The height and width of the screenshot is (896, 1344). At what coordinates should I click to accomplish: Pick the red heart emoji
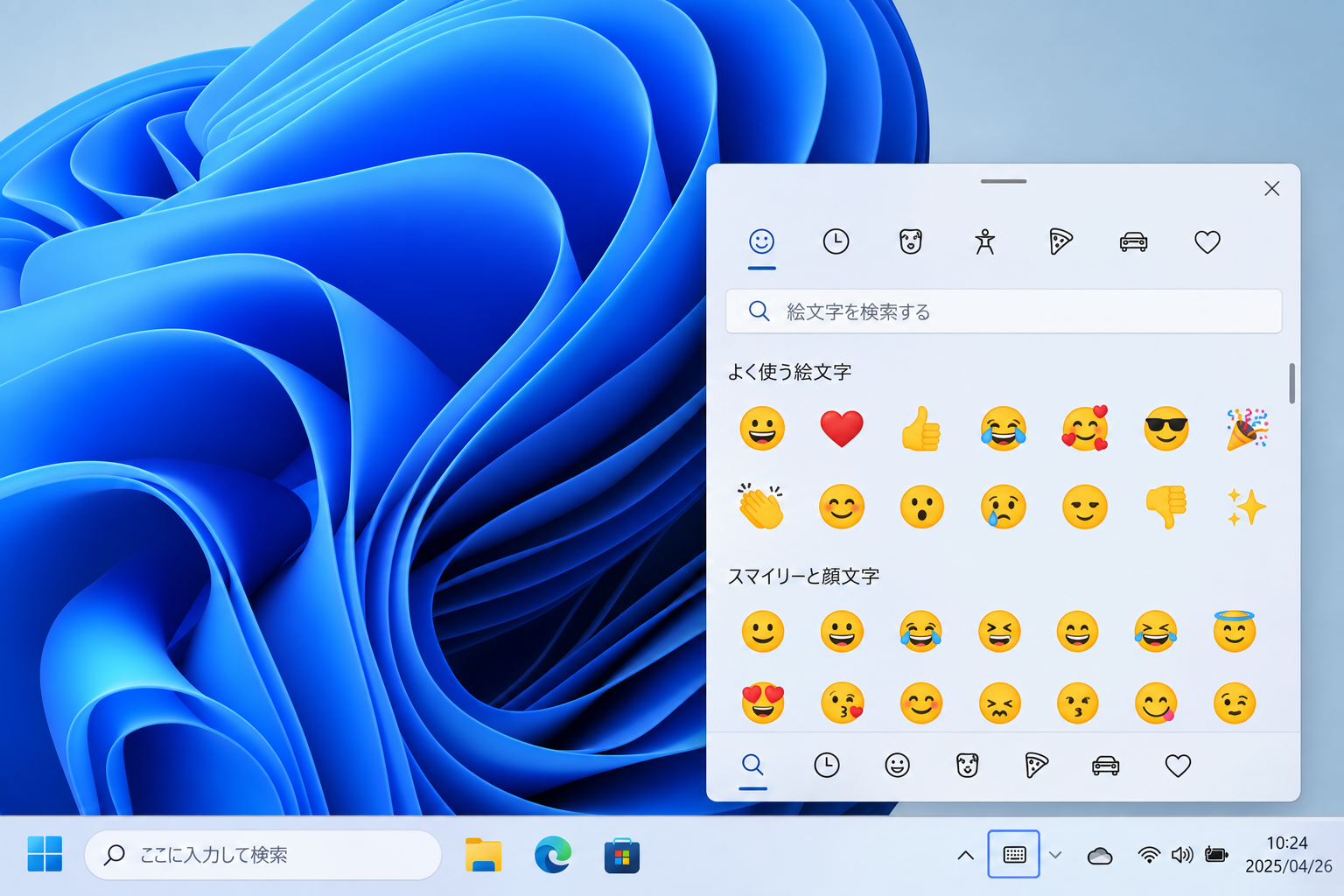[842, 429]
